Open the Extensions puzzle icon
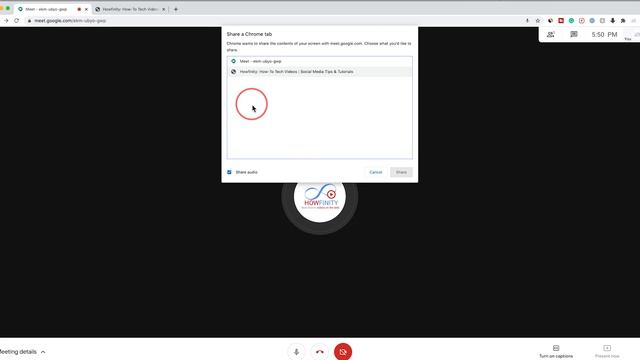Viewport: 640px width, 360px height. (623, 20)
